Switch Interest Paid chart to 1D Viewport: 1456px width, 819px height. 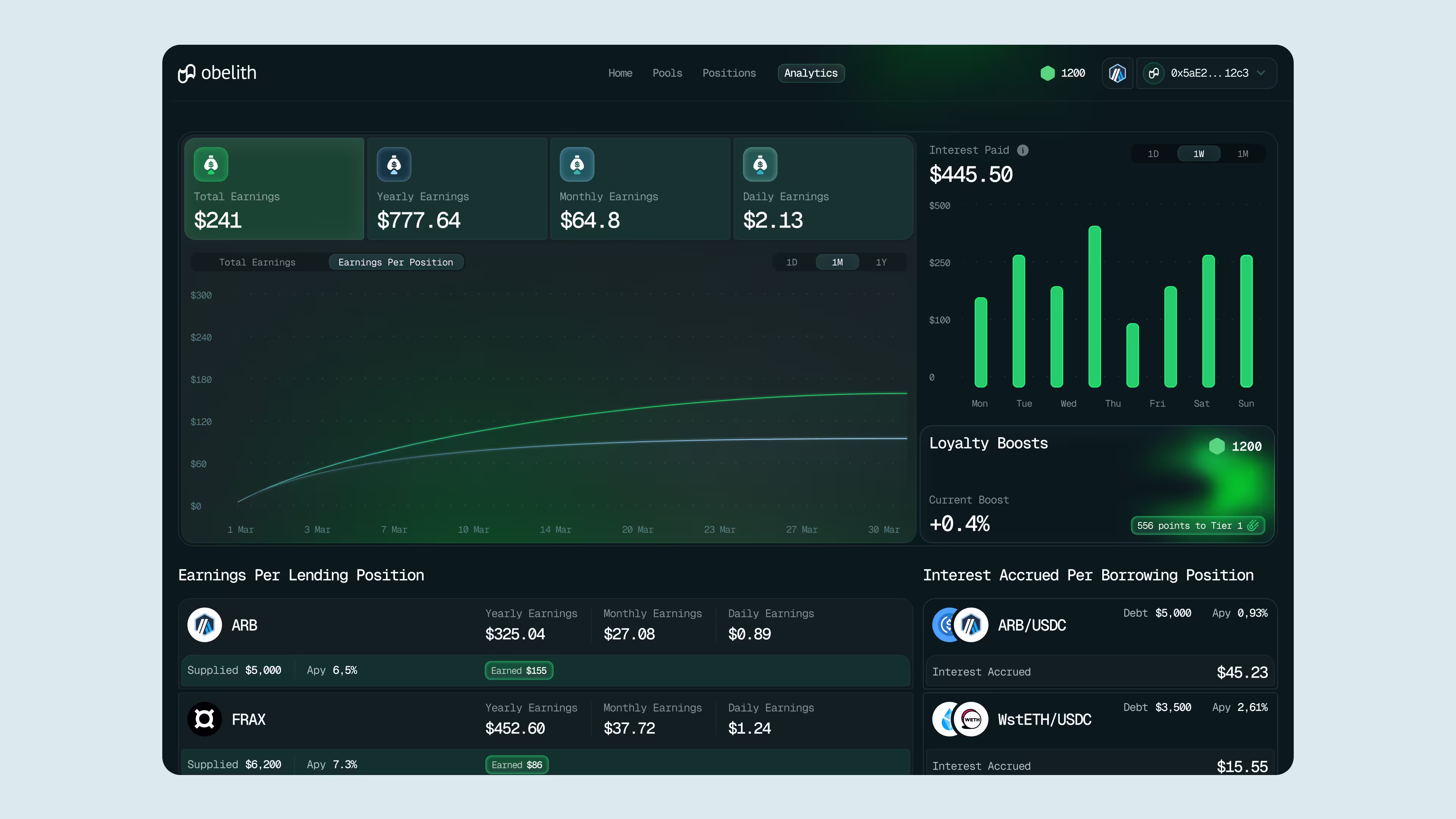(x=1153, y=153)
